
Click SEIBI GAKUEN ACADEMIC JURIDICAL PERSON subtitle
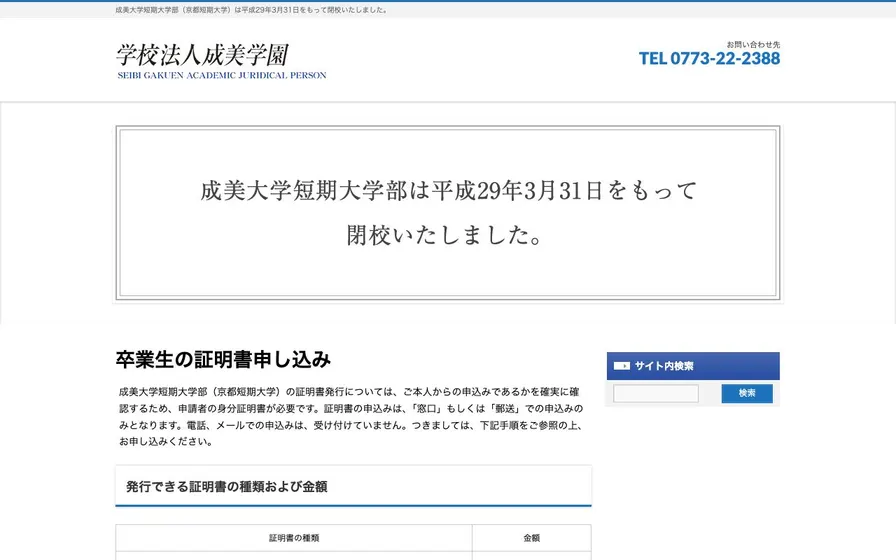coord(222,75)
